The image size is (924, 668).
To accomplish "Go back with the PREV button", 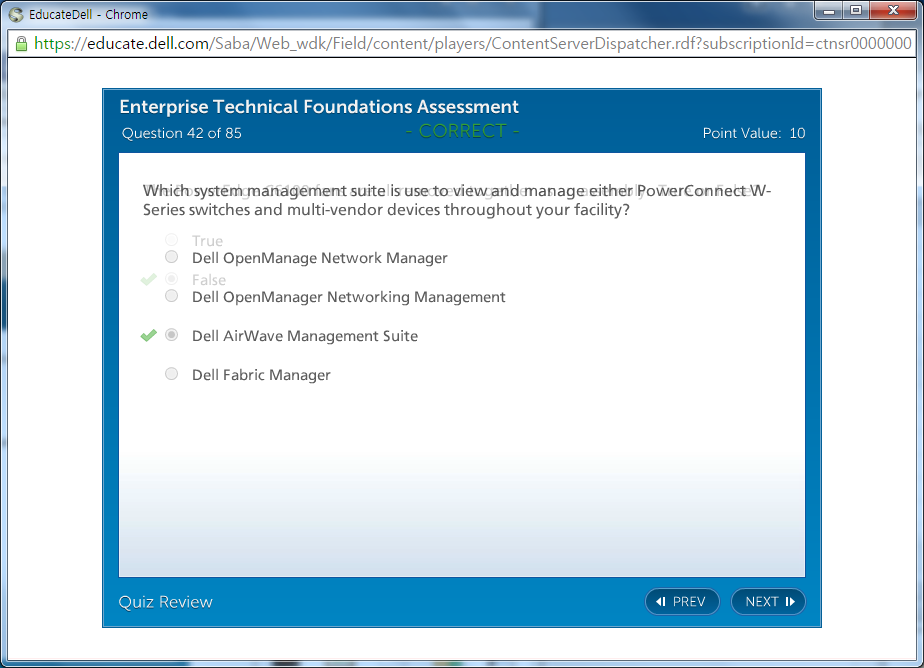I will [682, 601].
